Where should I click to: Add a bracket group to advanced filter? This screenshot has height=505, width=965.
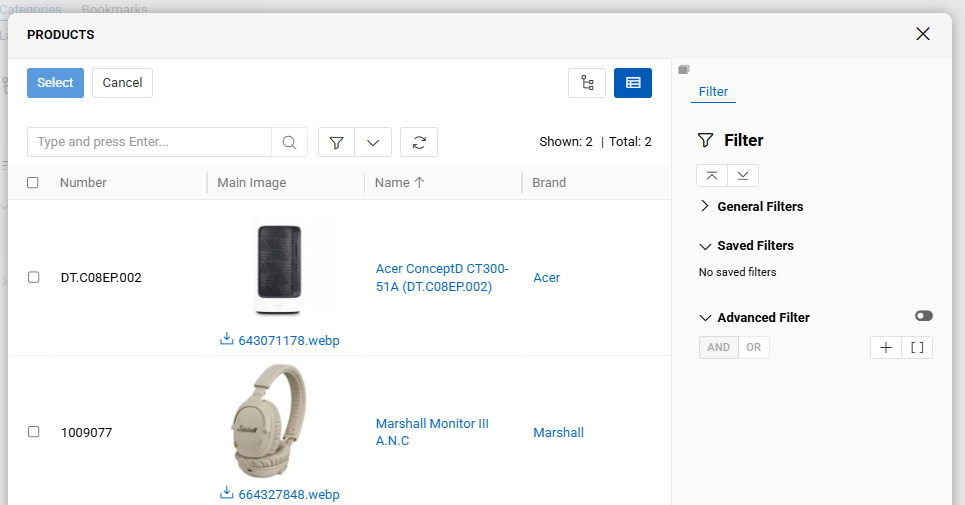click(x=917, y=348)
